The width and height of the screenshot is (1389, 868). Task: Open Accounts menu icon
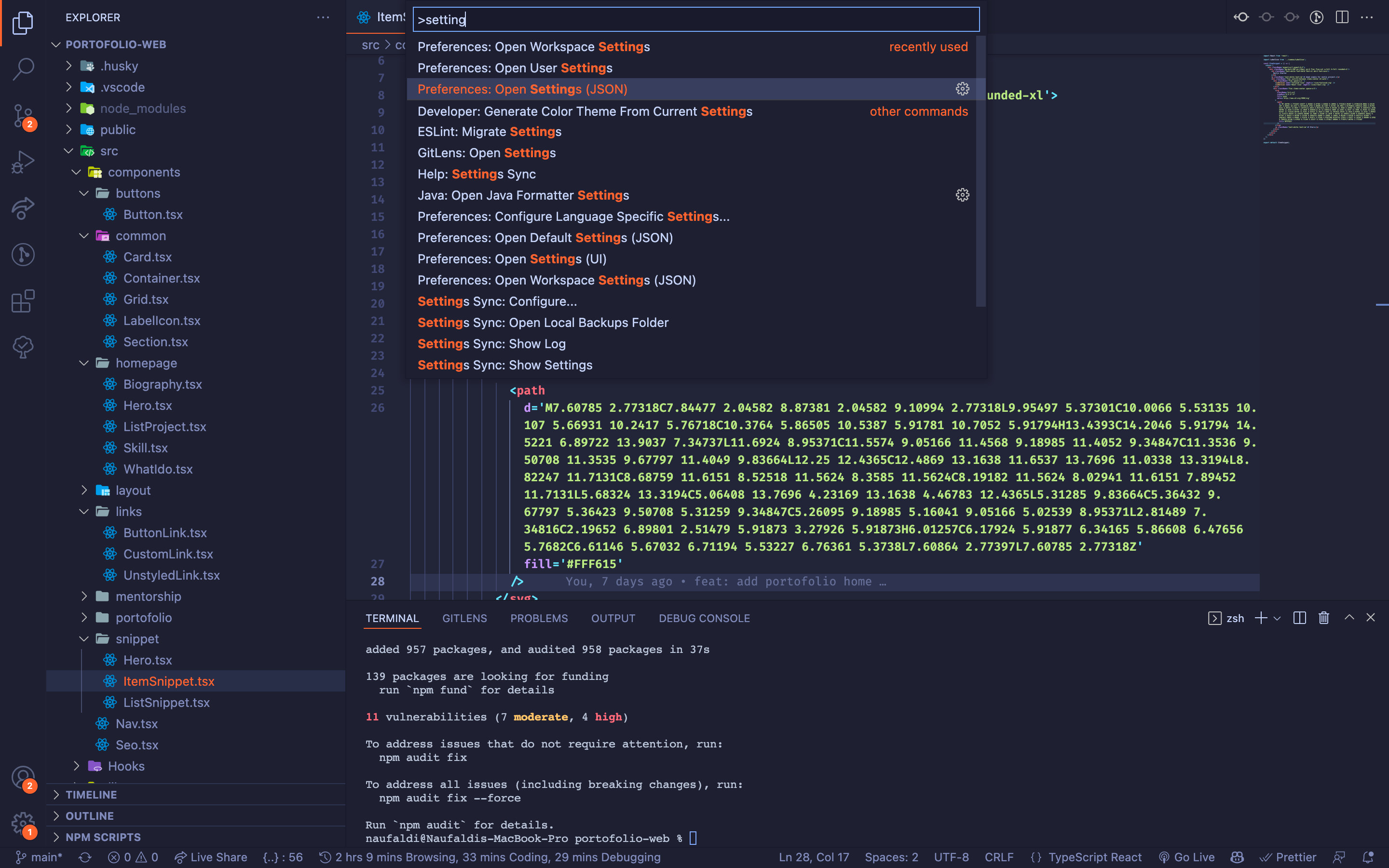[x=23, y=778]
